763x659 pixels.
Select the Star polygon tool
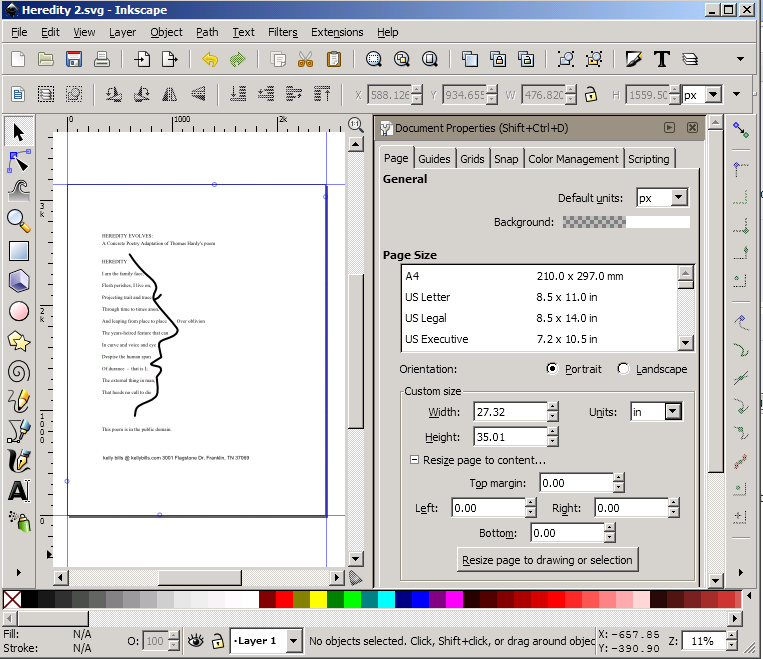pos(18,341)
